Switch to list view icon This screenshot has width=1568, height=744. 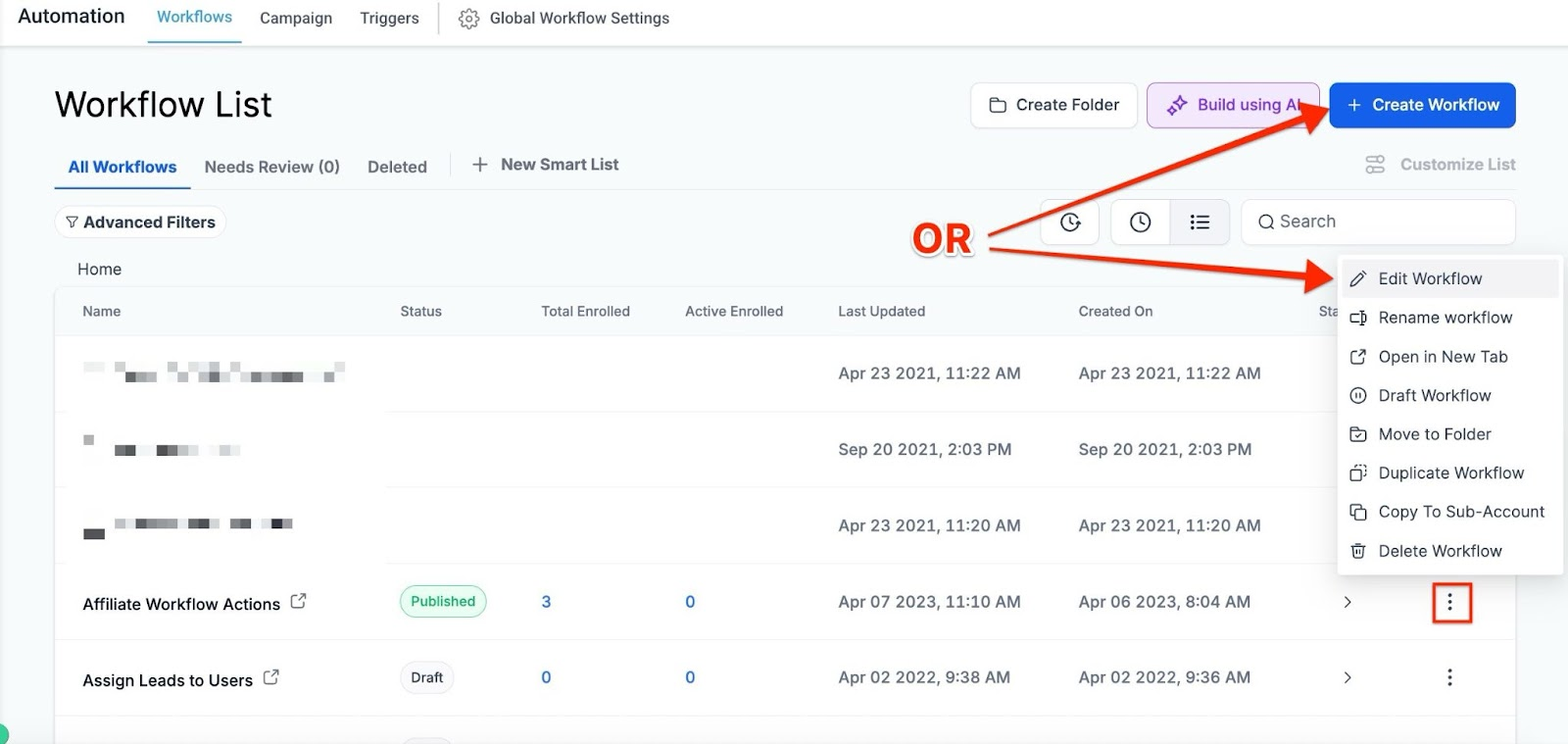[1200, 223]
